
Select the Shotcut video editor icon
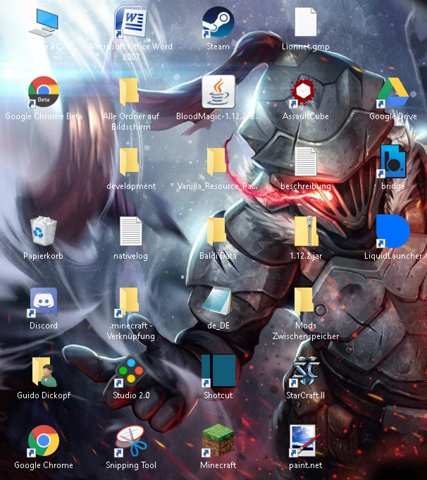pos(218,370)
